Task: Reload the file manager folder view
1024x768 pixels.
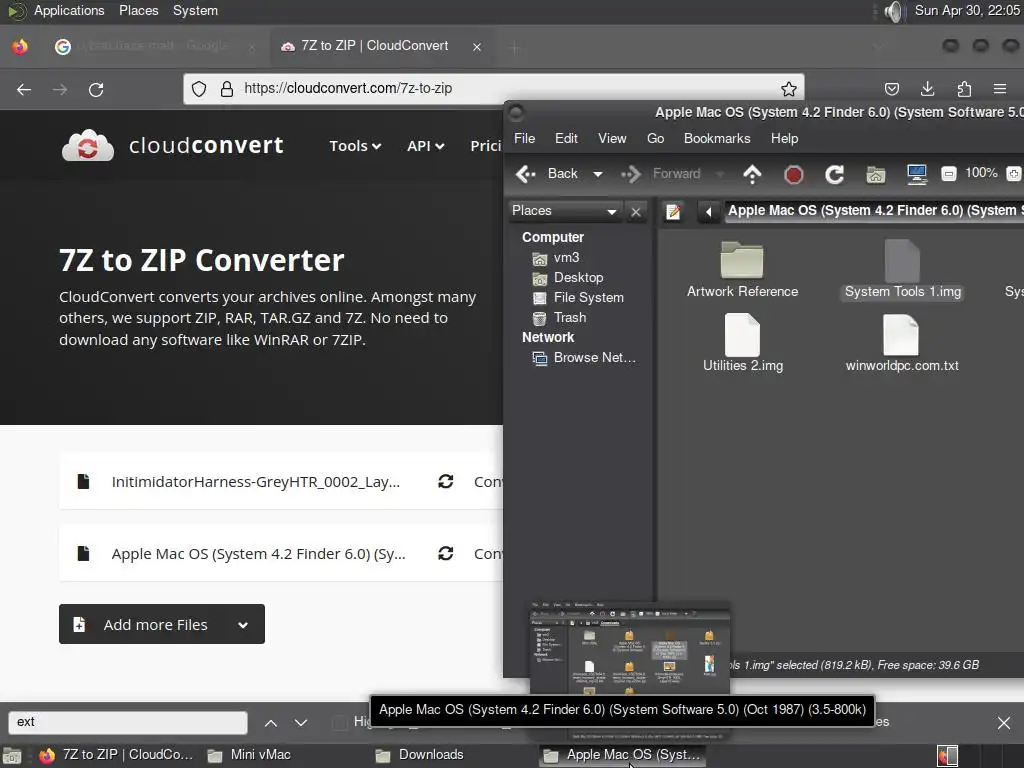Action: coord(835,174)
